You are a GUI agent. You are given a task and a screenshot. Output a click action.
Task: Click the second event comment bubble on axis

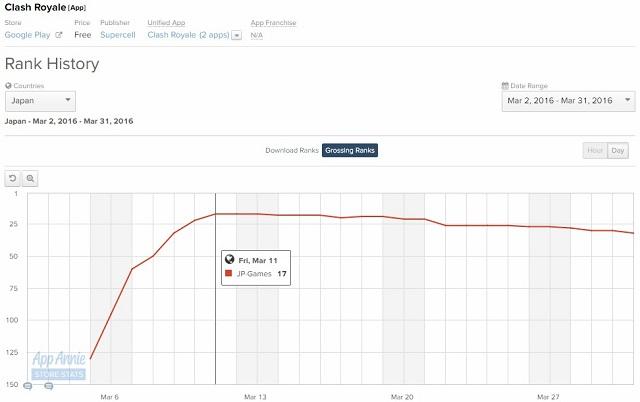pos(49,385)
